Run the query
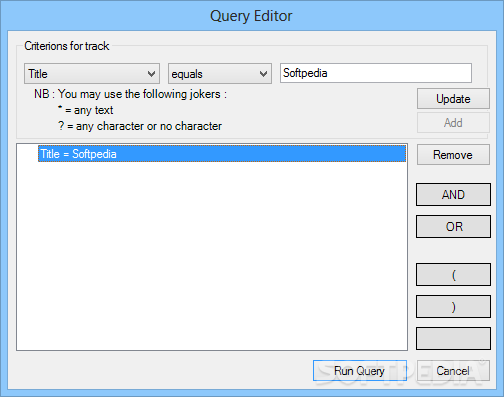Viewport: 504px width, 397px height. pyautogui.click(x=360, y=370)
